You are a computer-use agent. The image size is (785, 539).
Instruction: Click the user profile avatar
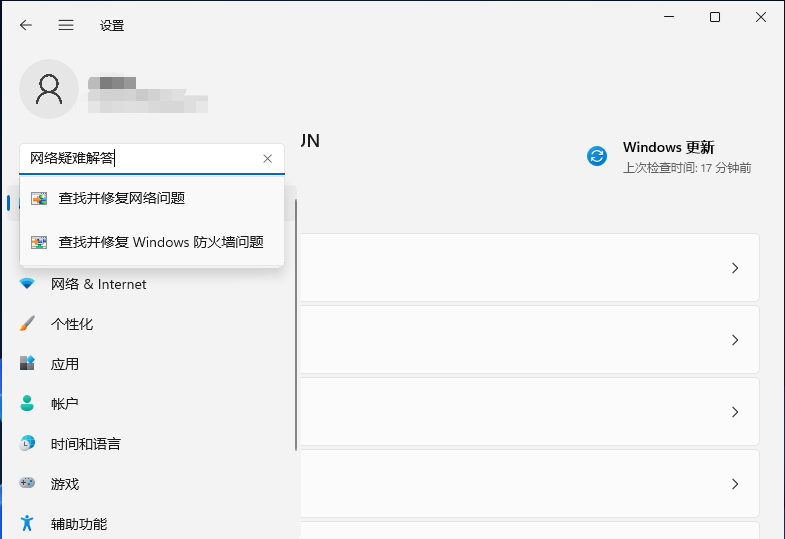[49, 89]
